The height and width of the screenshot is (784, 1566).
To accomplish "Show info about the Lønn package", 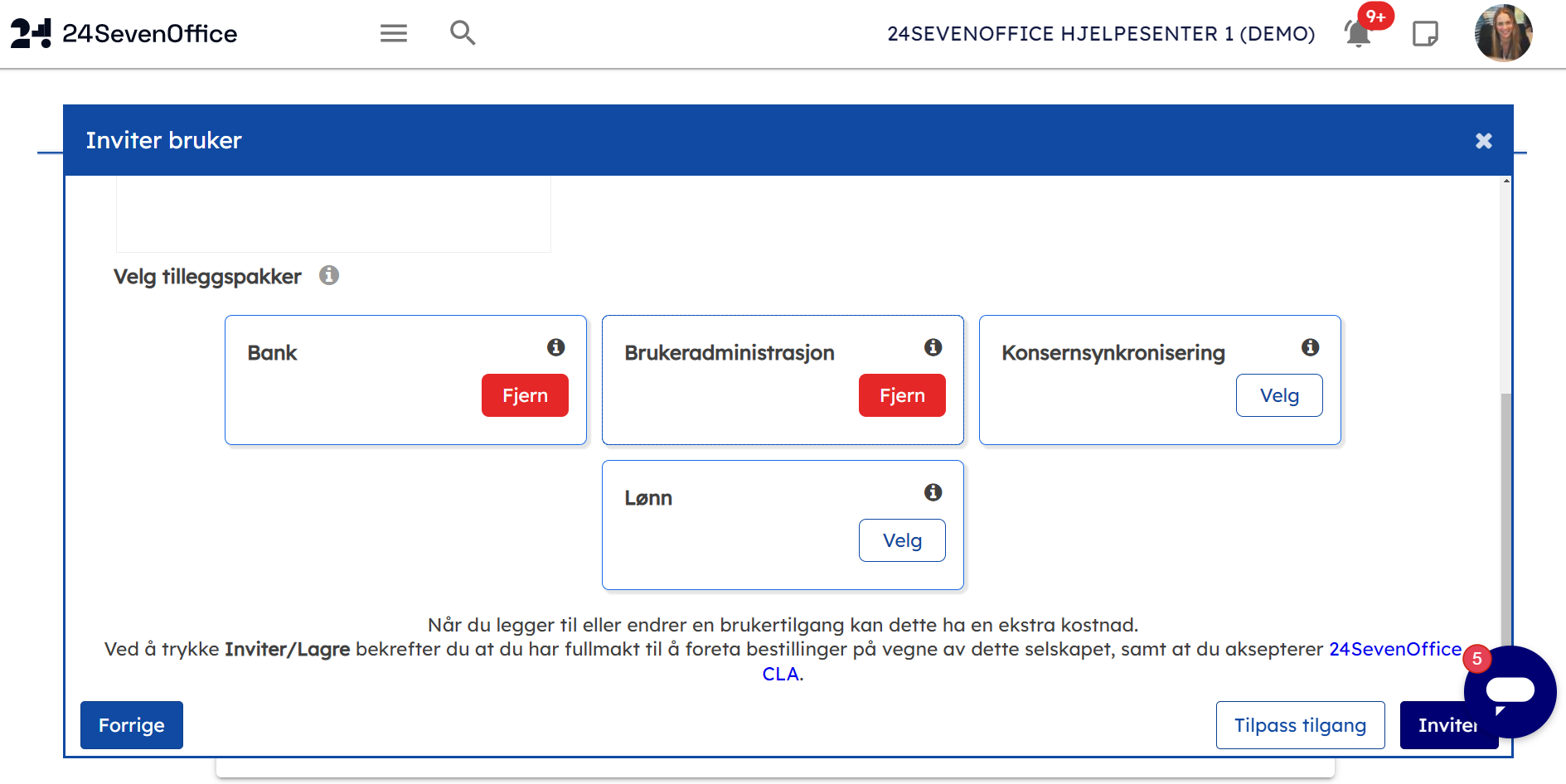I will pos(933,492).
